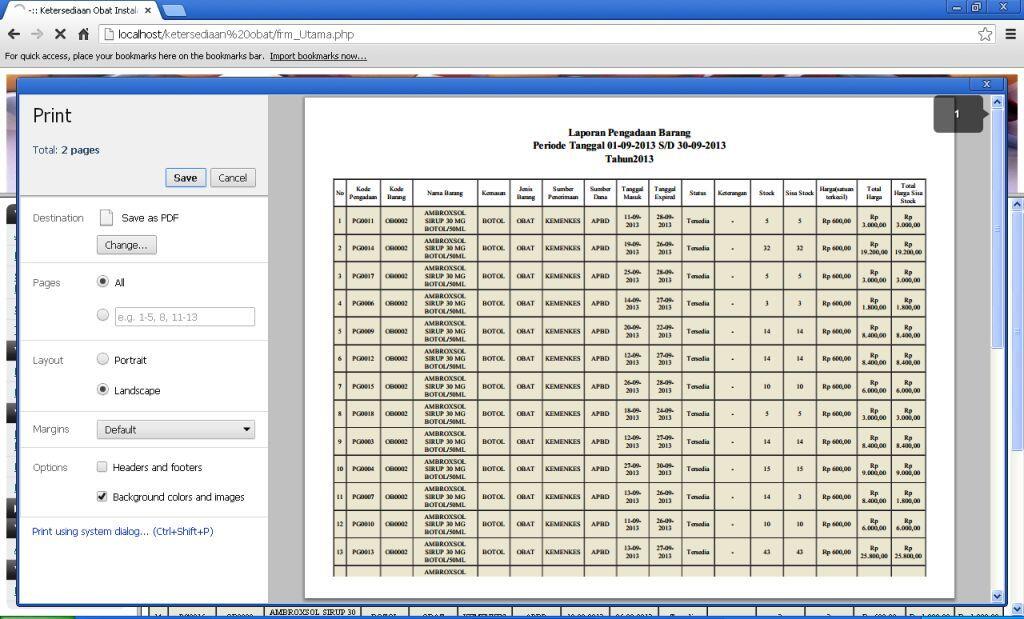Bookmark this page with star icon
Screen dimensions: 1024x619
click(985, 34)
